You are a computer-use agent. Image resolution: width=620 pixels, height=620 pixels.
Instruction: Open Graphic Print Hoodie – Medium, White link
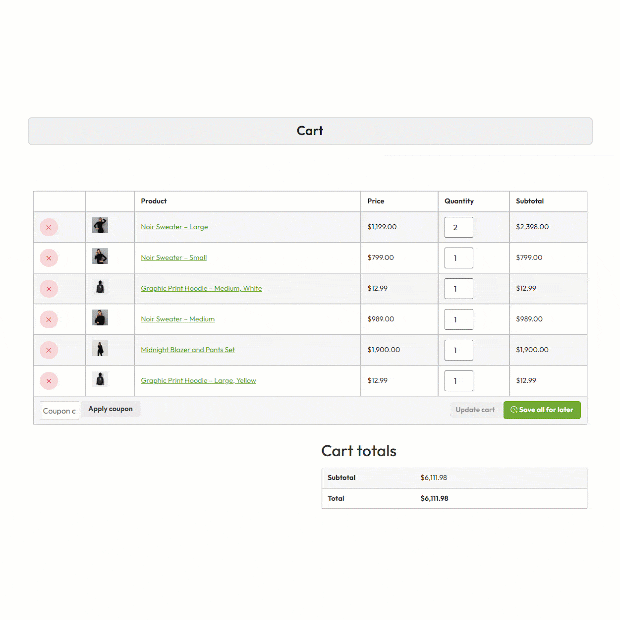coord(201,289)
